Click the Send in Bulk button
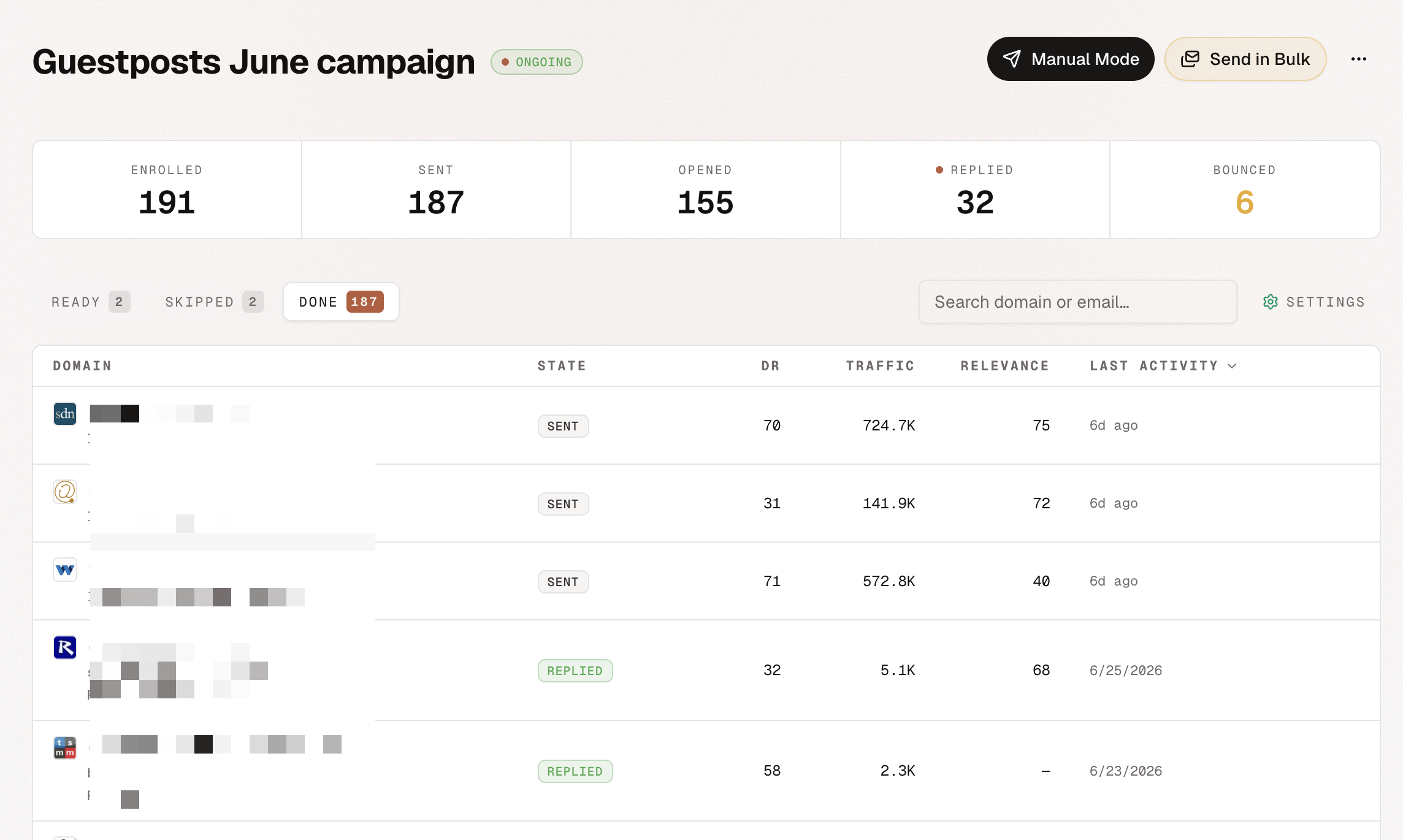This screenshot has width=1403, height=840. 1245,59
